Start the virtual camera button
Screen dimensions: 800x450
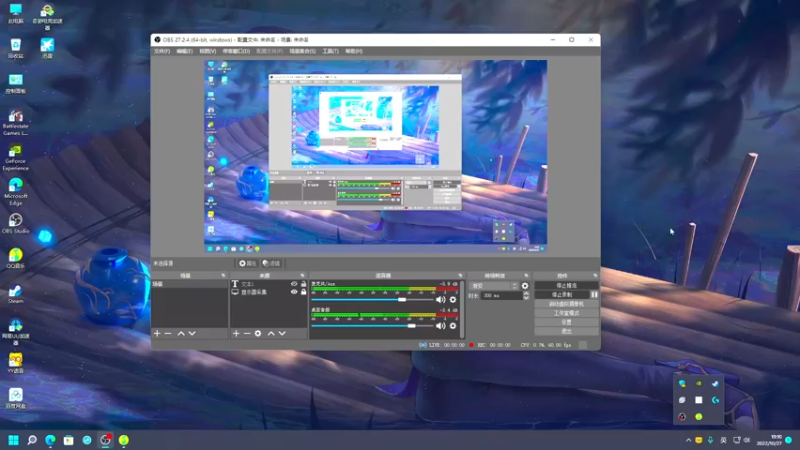(x=566, y=304)
